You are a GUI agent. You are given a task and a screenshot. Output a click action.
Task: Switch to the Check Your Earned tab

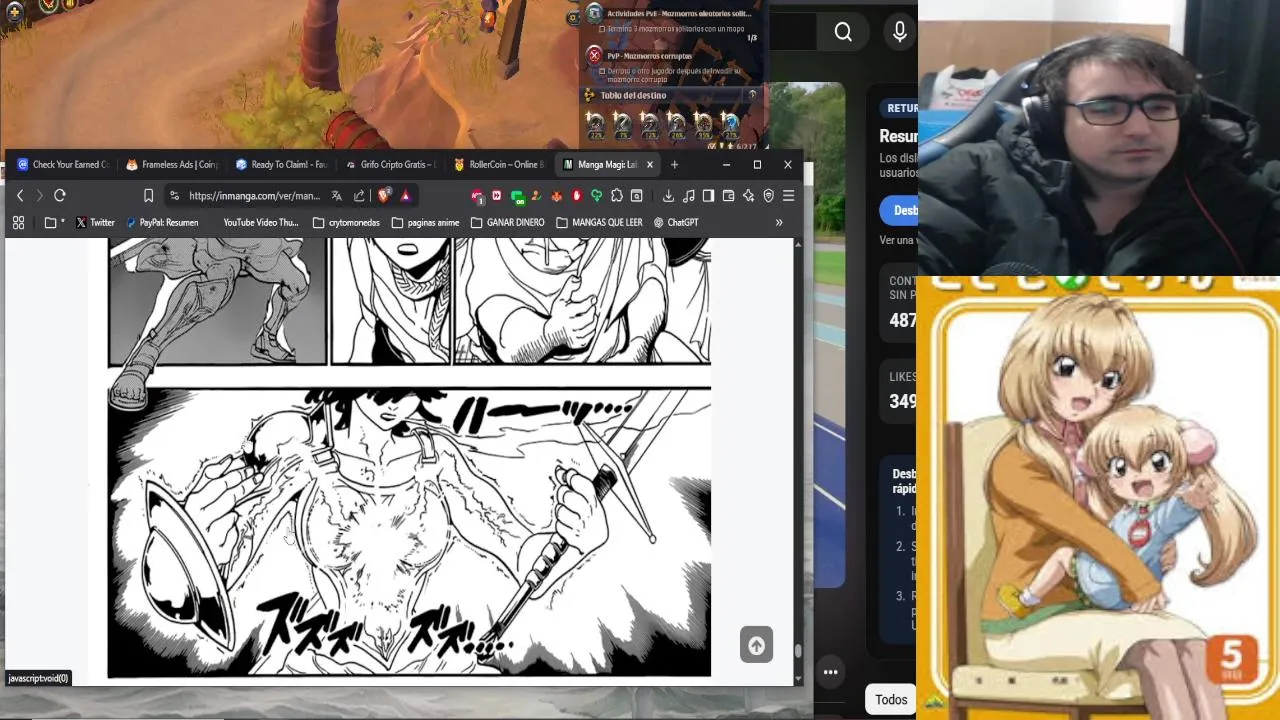coord(62,165)
